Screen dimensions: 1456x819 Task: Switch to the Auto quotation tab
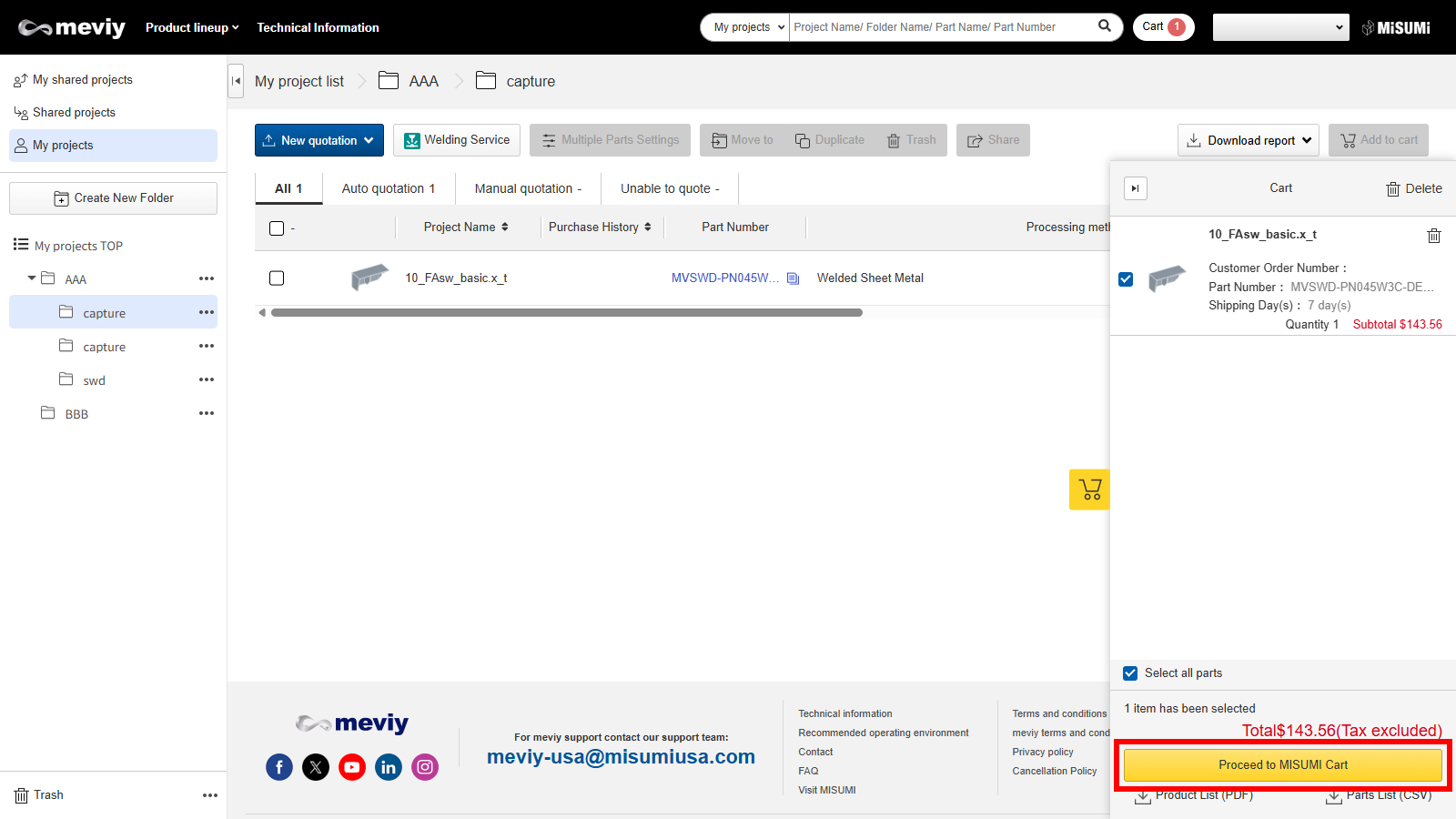click(x=389, y=188)
